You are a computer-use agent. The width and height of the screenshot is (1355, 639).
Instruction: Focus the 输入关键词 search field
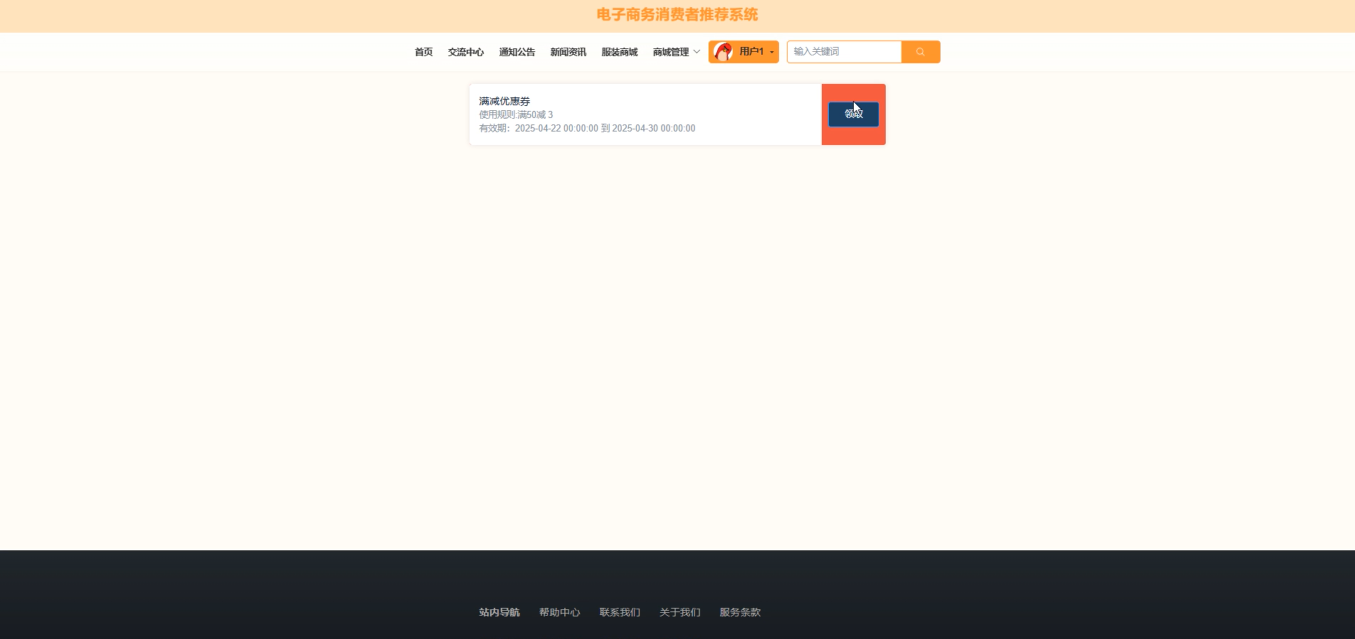(x=844, y=52)
